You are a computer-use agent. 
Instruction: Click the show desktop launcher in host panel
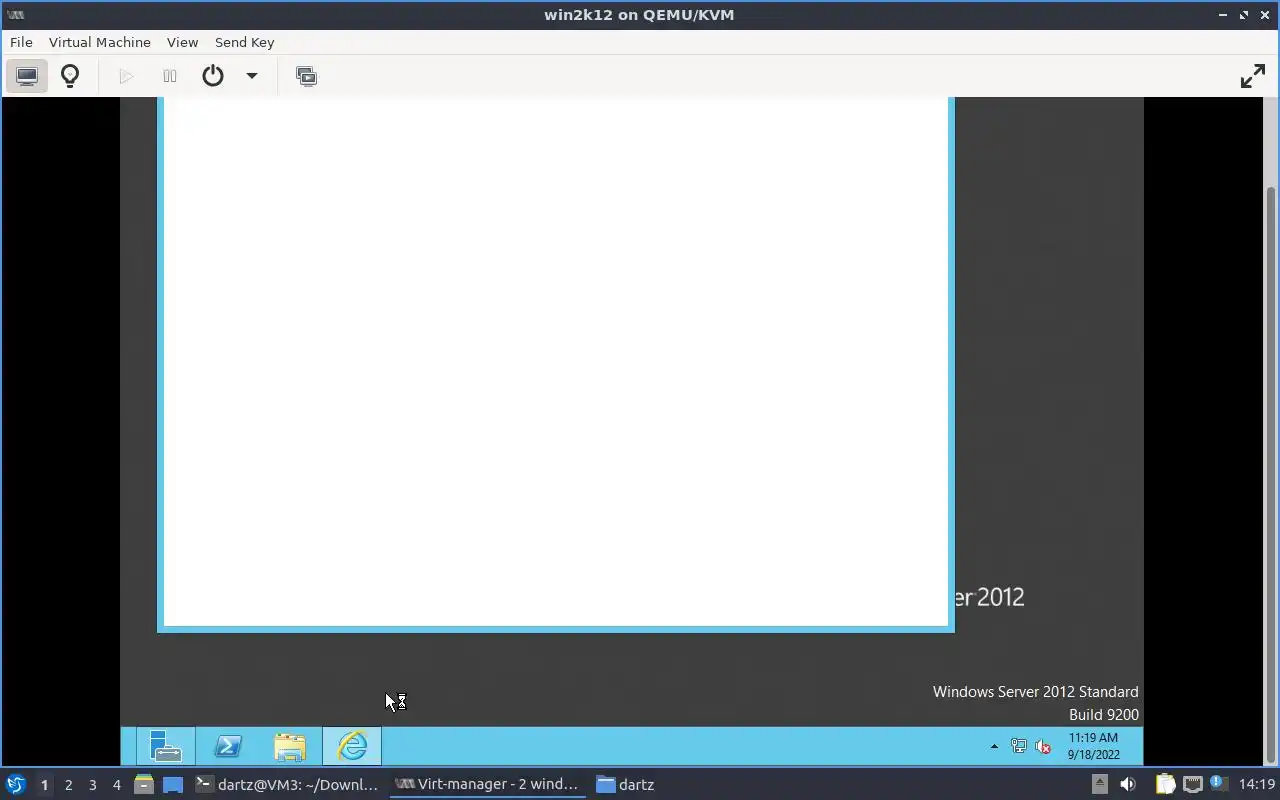coord(173,785)
